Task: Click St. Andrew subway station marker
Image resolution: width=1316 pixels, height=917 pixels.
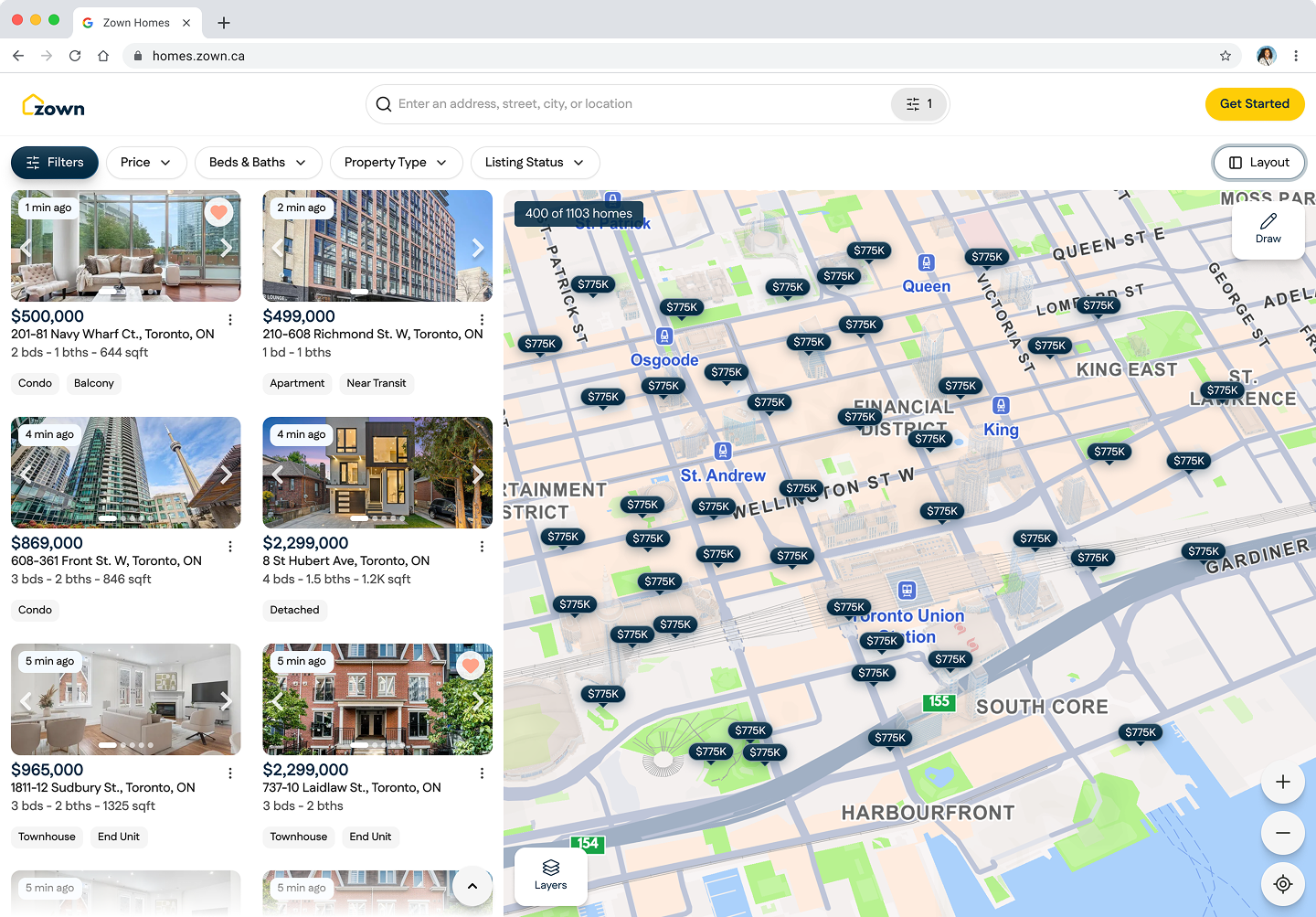Action: click(x=723, y=451)
